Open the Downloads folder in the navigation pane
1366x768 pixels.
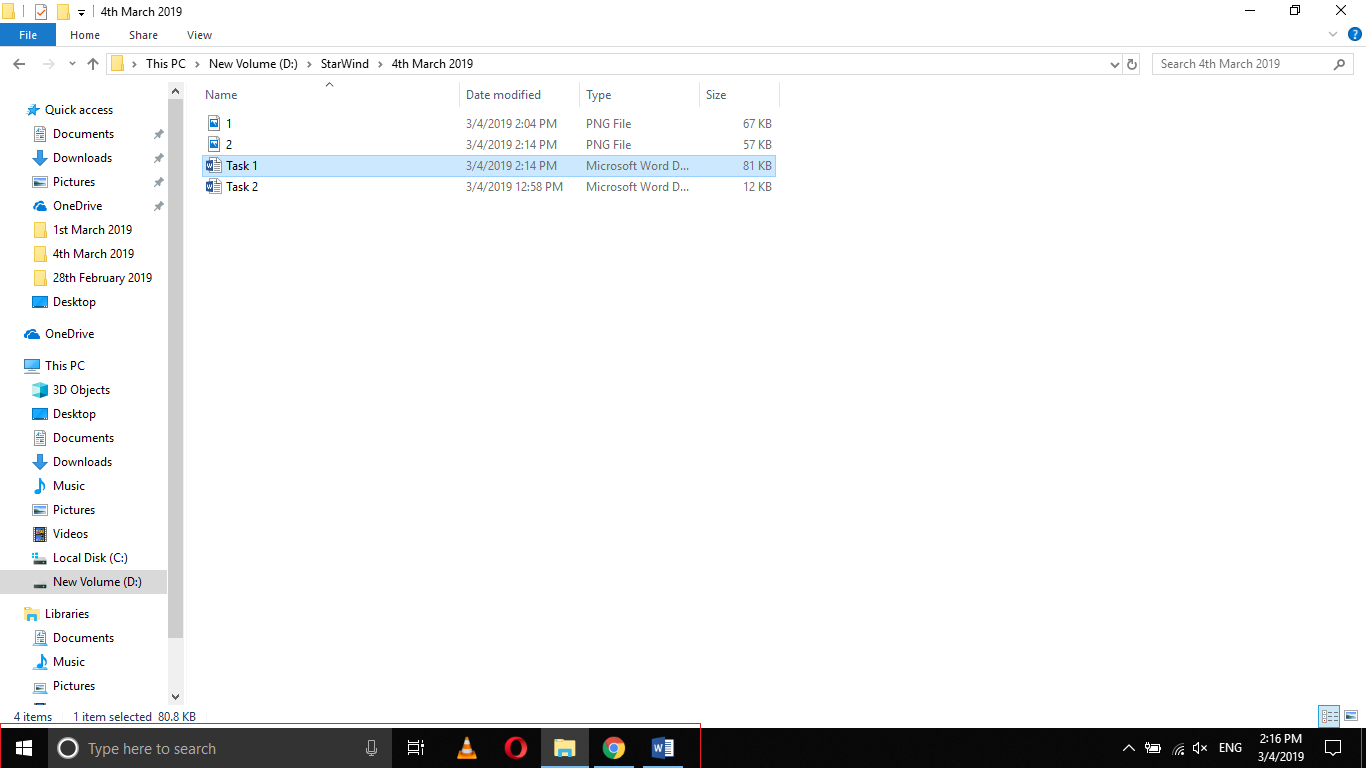click(x=81, y=157)
